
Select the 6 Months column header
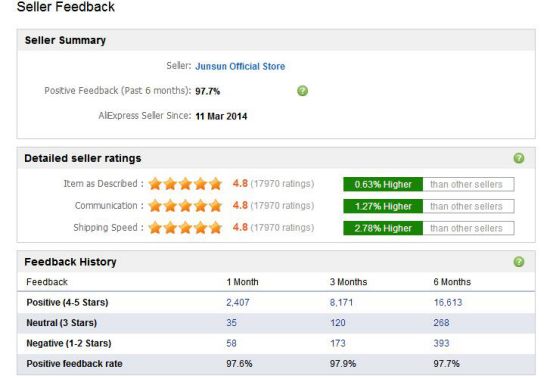pos(452,282)
